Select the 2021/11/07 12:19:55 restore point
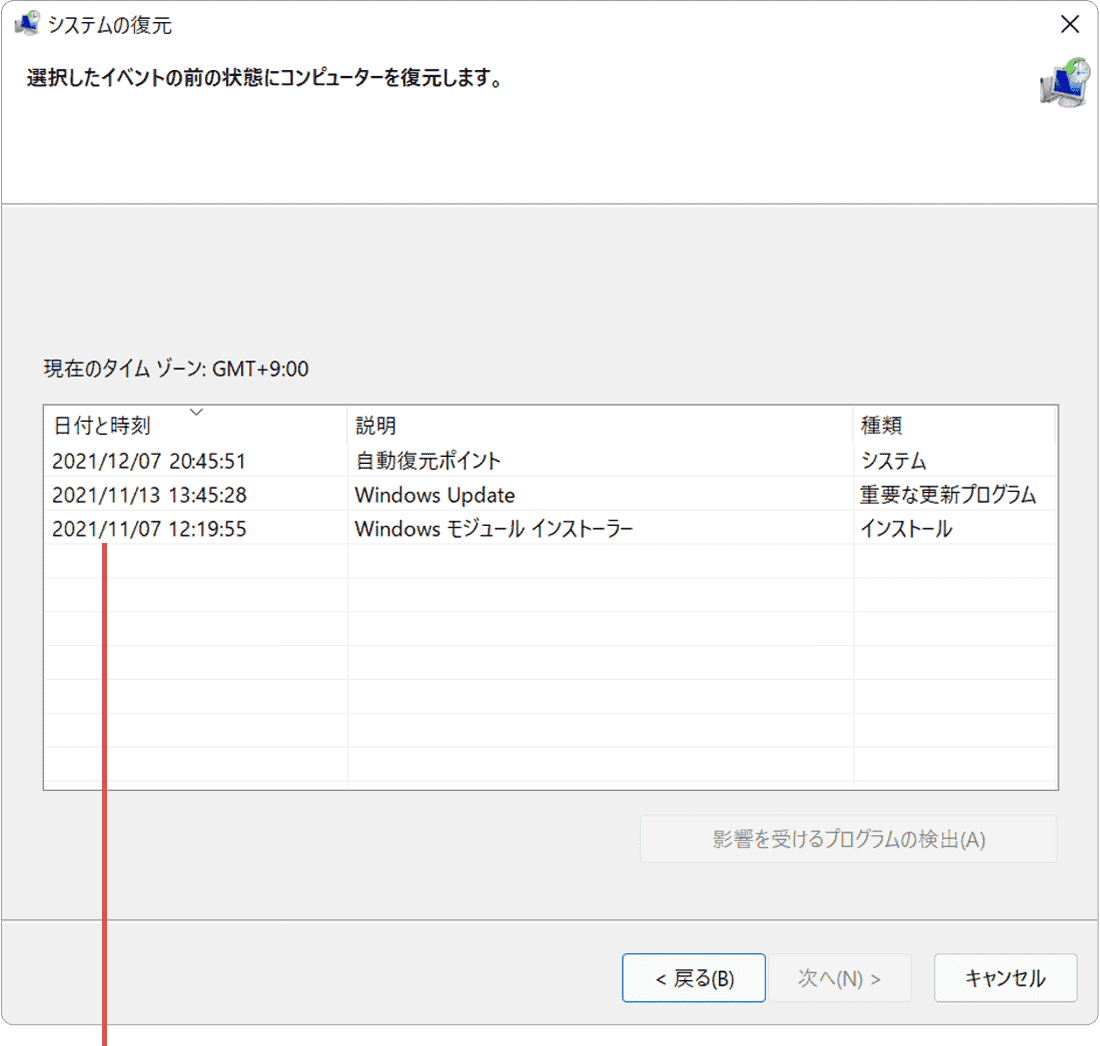This screenshot has height=1046, width=1100. click(149, 529)
